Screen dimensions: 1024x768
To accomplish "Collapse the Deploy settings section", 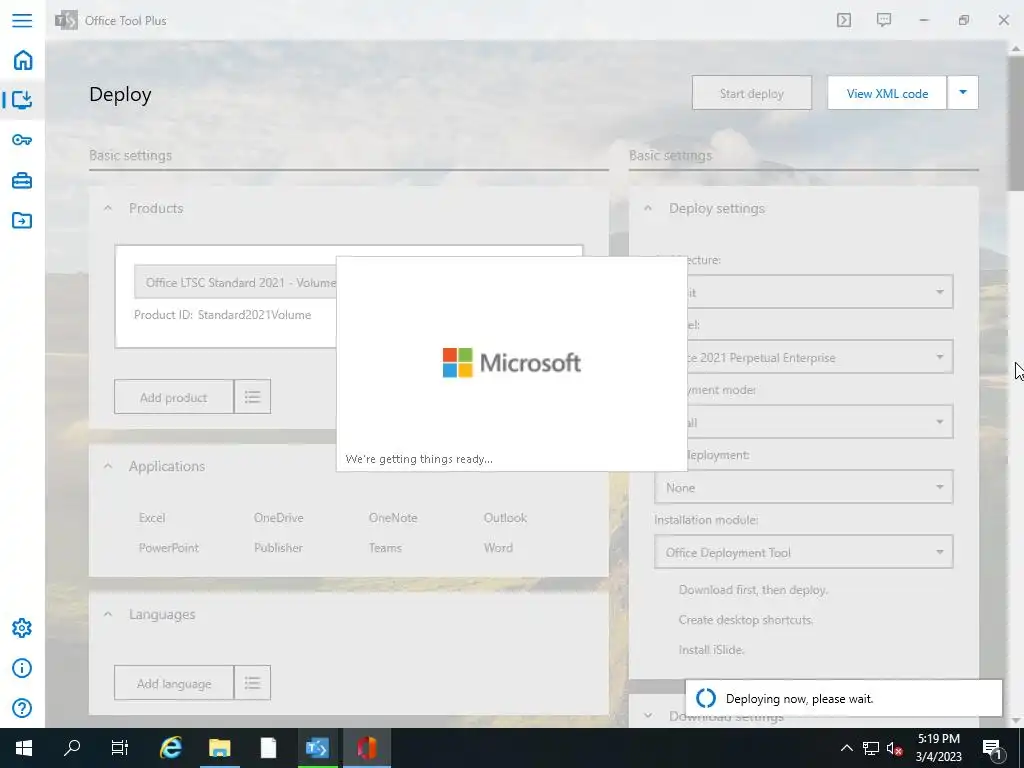I will [x=648, y=208].
